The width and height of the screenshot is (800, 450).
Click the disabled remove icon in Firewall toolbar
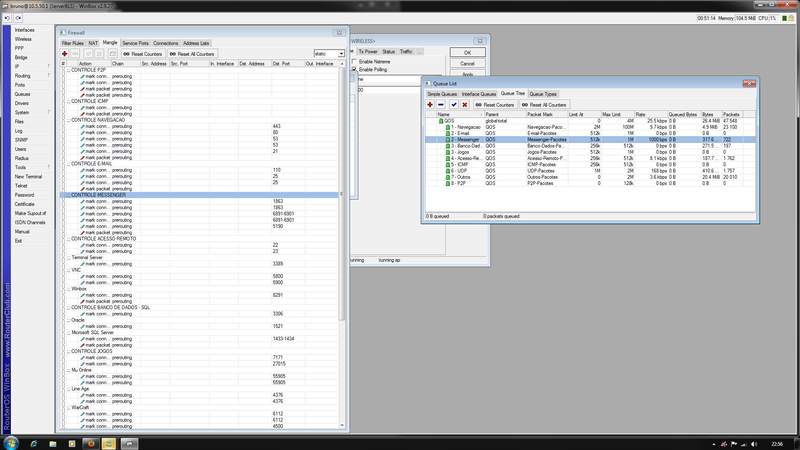pos(75,54)
